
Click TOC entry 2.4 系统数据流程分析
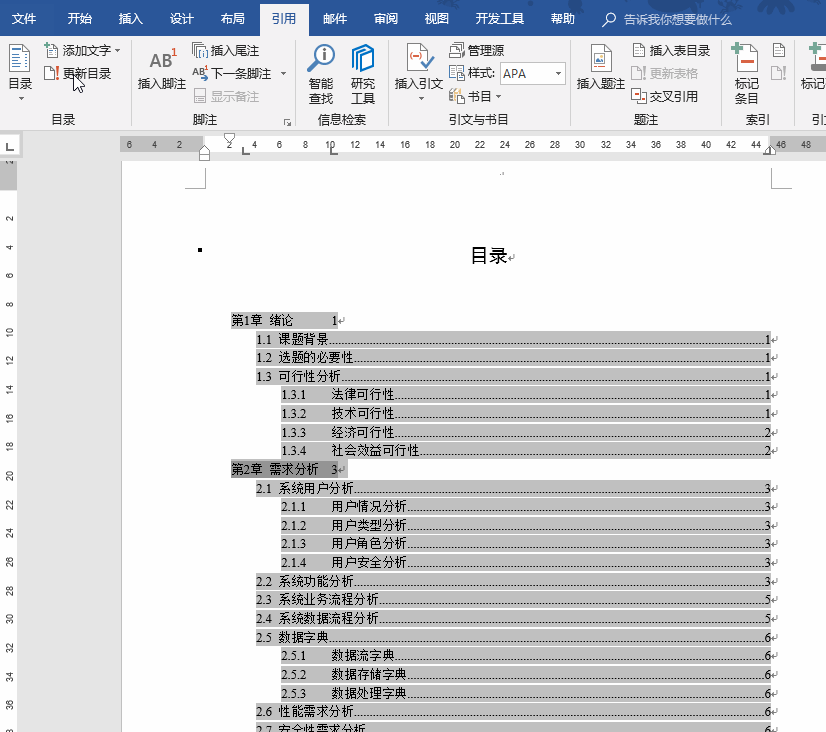tap(513, 618)
